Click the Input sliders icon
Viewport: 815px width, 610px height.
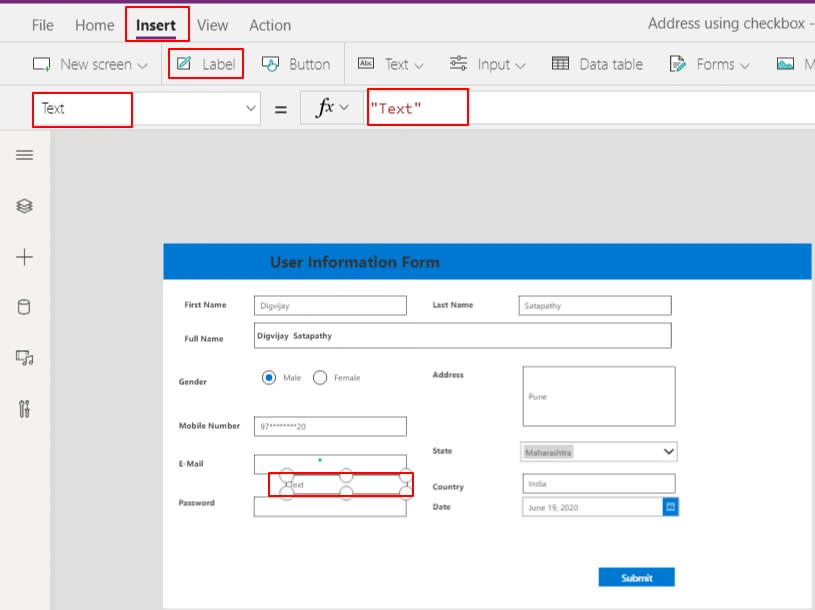tap(458, 63)
